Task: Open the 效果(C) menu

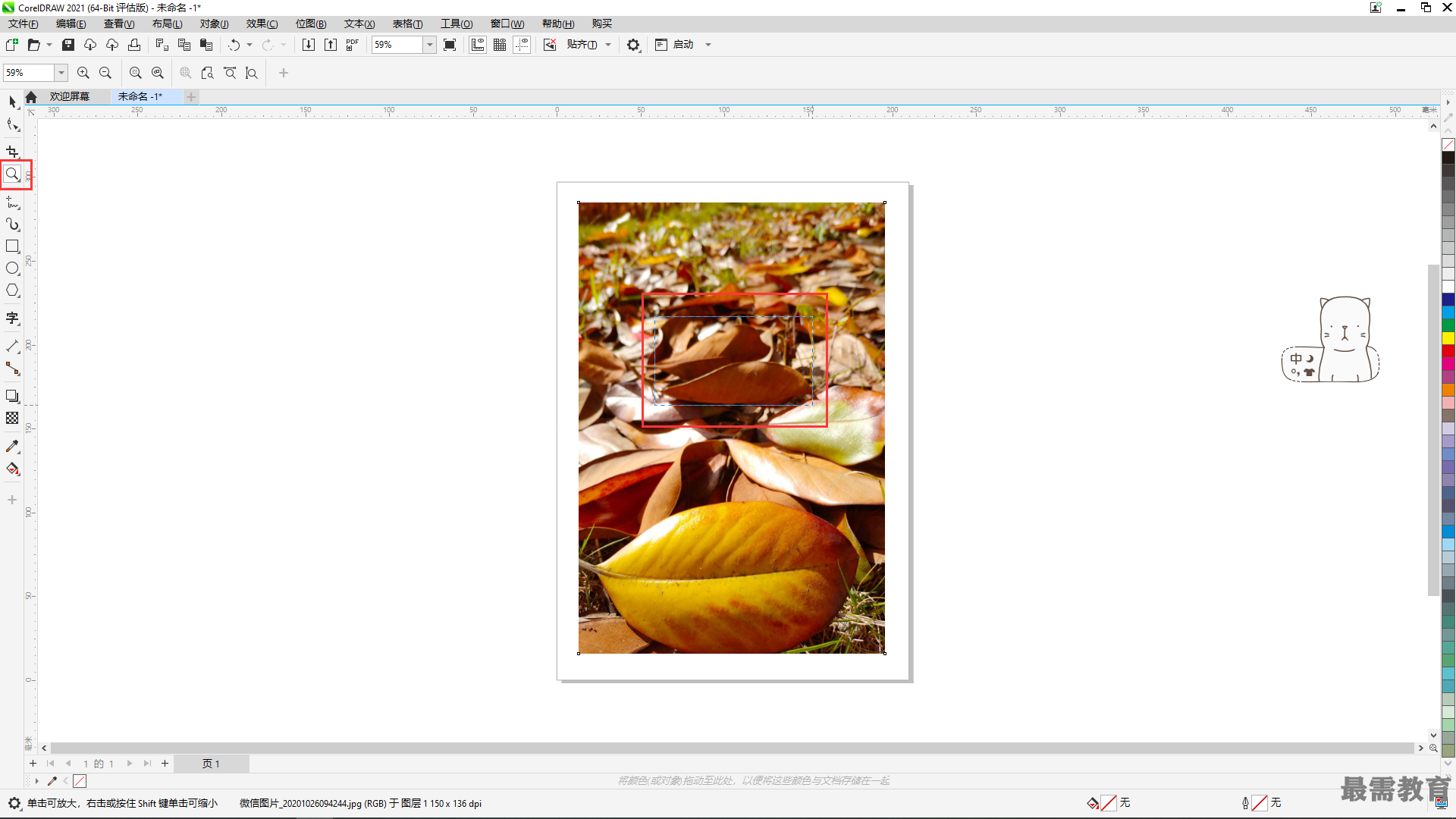Action: [262, 24]
